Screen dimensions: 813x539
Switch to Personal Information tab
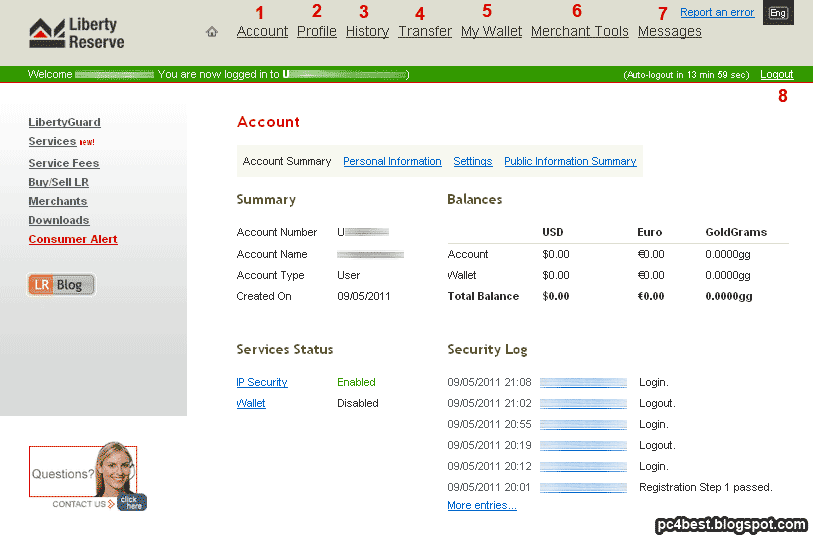point(393,161)
